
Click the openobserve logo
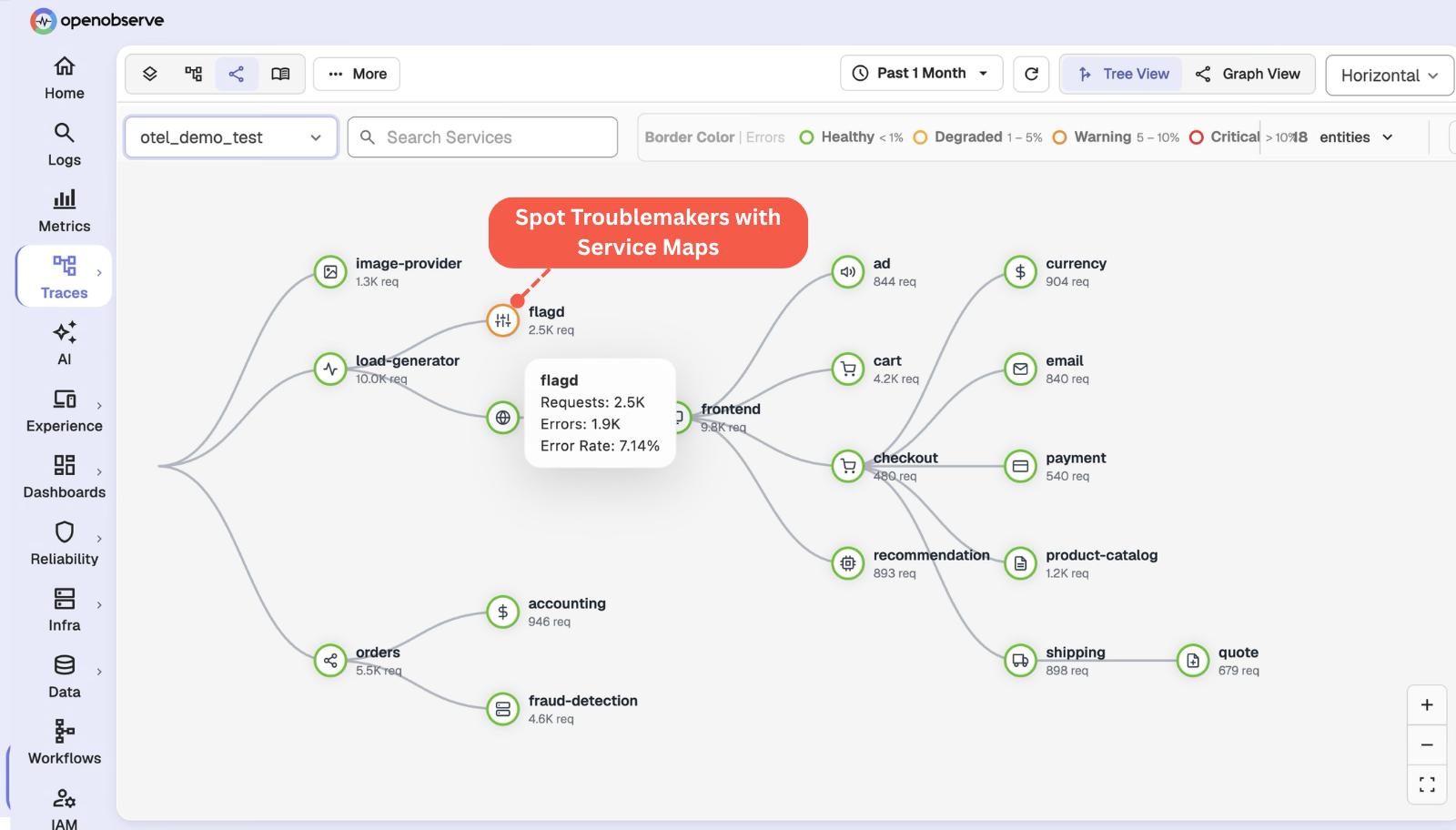(x=97, y=20)
